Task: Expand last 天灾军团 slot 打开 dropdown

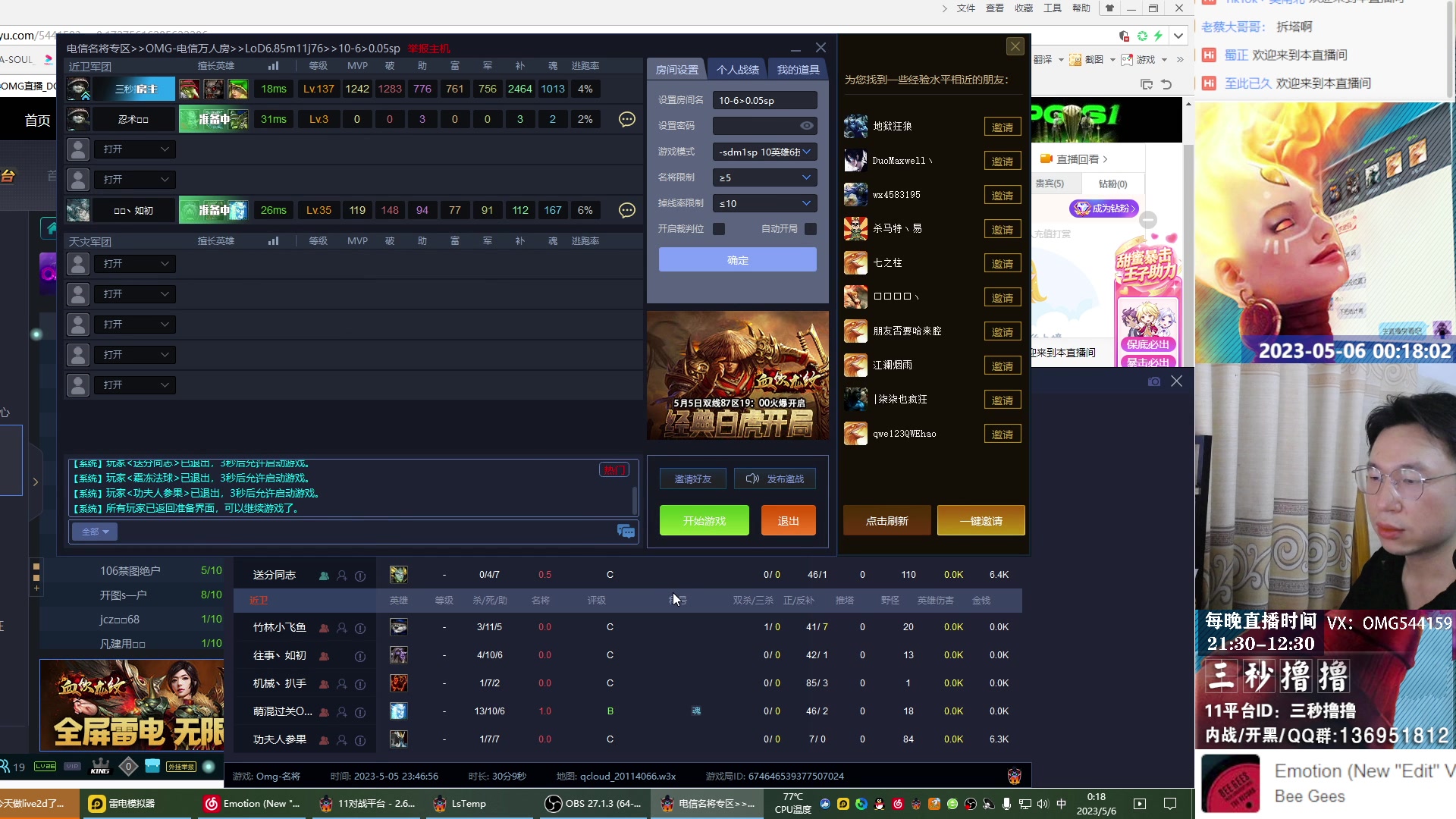Action: click(x=135, y=385)
